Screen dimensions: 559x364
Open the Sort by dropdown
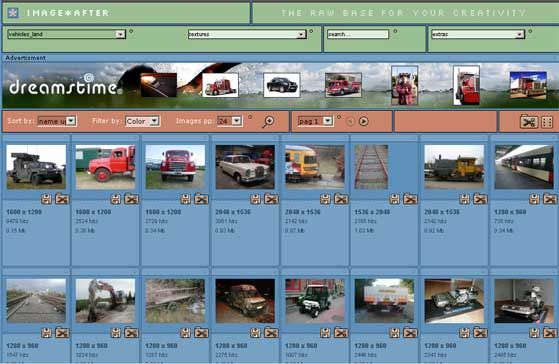point(57,121)
